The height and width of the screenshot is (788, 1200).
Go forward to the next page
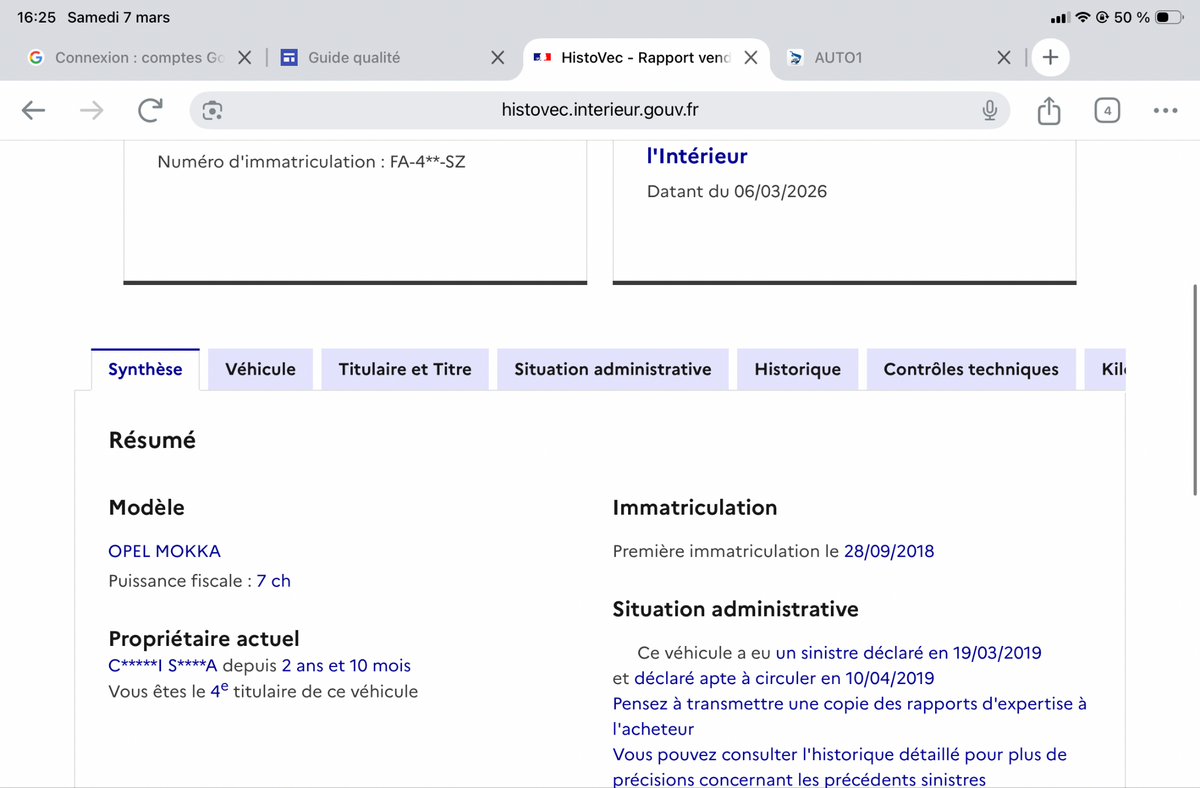[x=92, y=111]
